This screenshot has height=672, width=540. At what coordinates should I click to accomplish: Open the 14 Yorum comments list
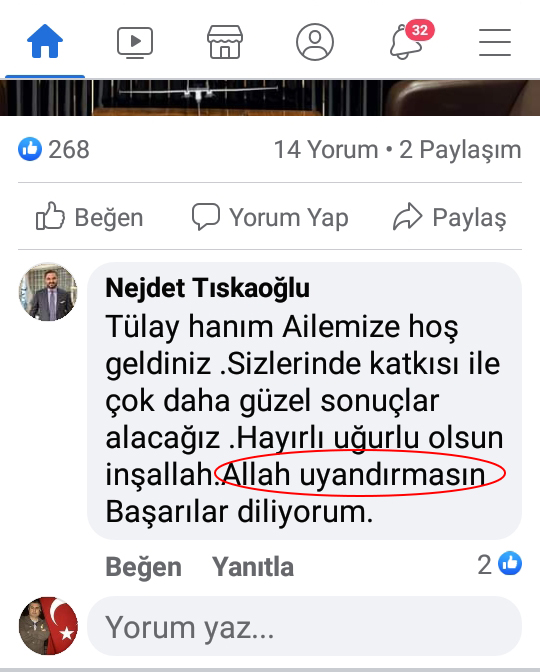[x=326, y=150]
